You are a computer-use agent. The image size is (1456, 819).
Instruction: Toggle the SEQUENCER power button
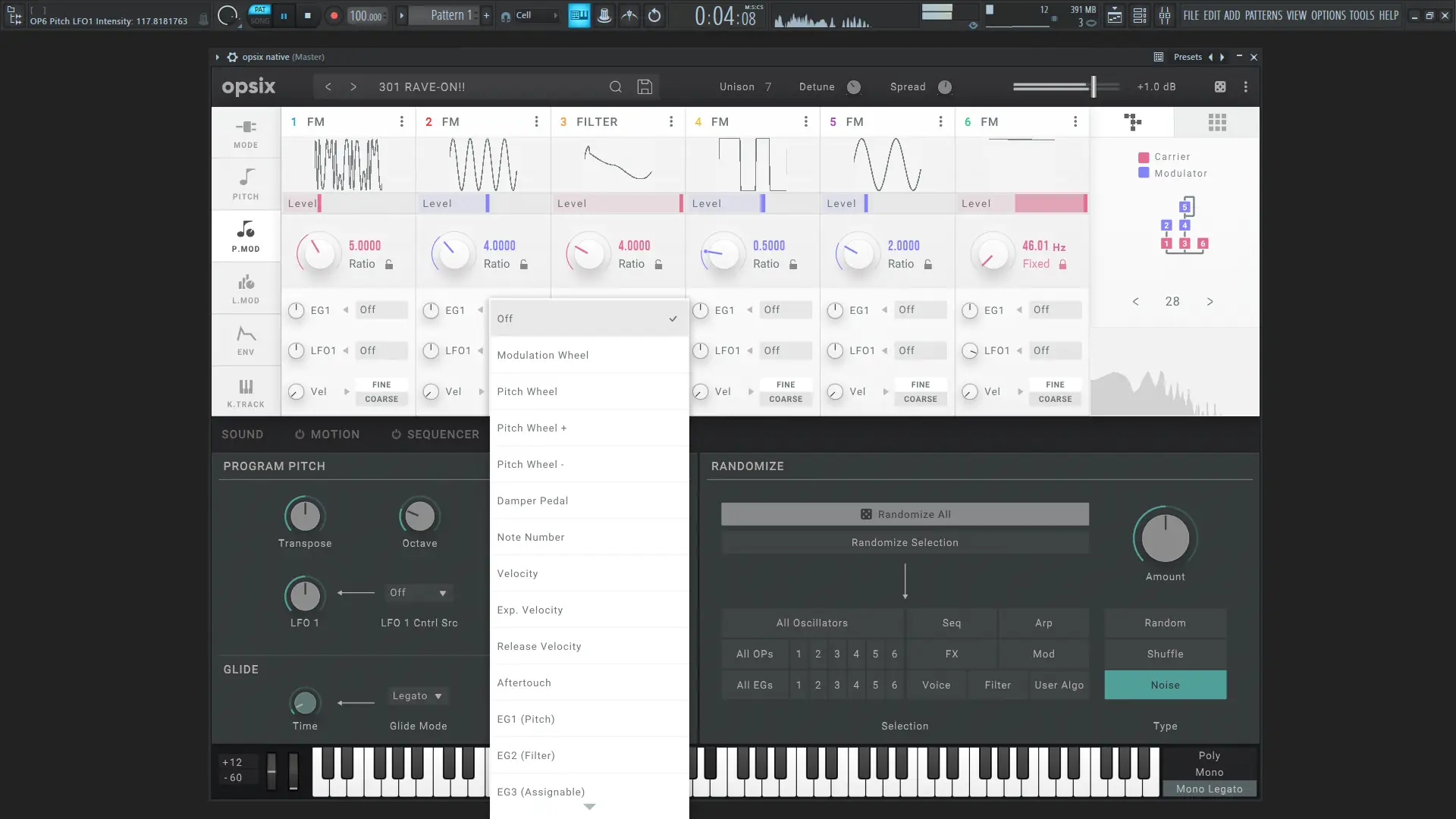point(396,435)
